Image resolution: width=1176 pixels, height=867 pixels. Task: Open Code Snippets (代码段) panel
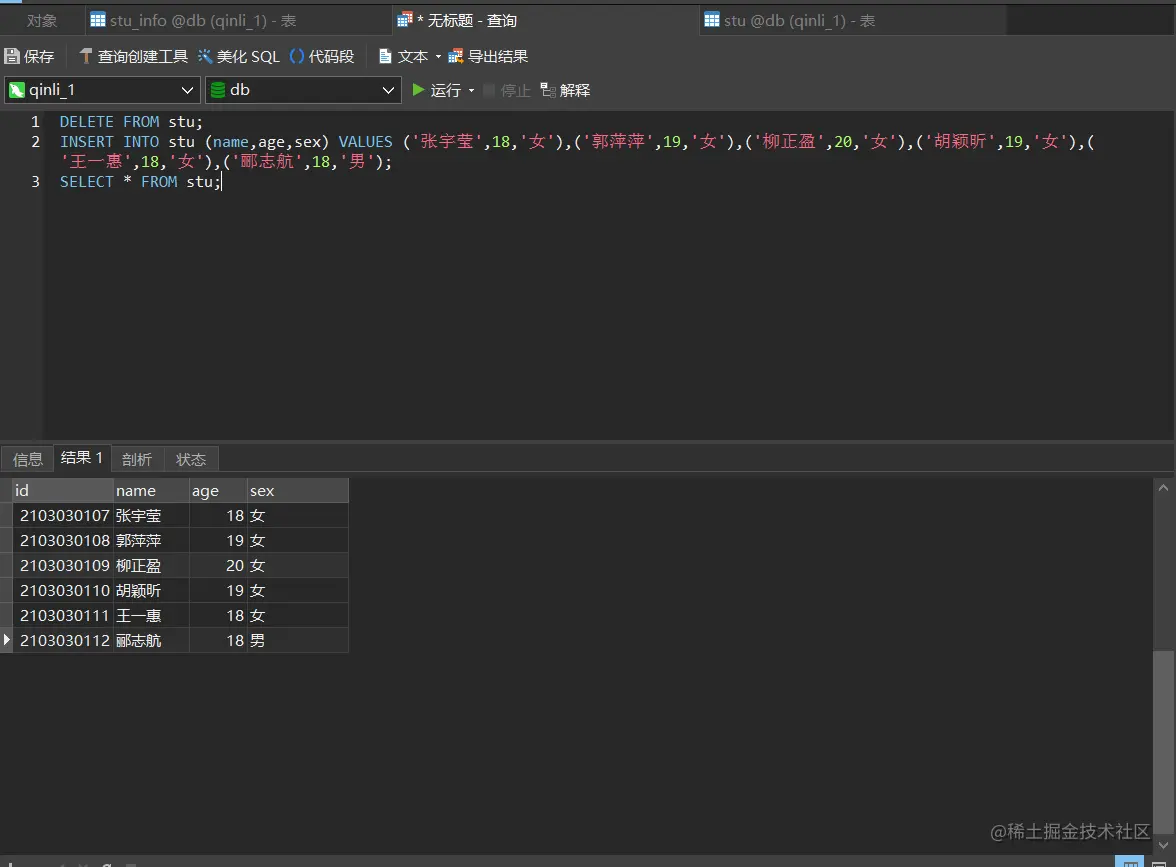click(x=322, y=56)
